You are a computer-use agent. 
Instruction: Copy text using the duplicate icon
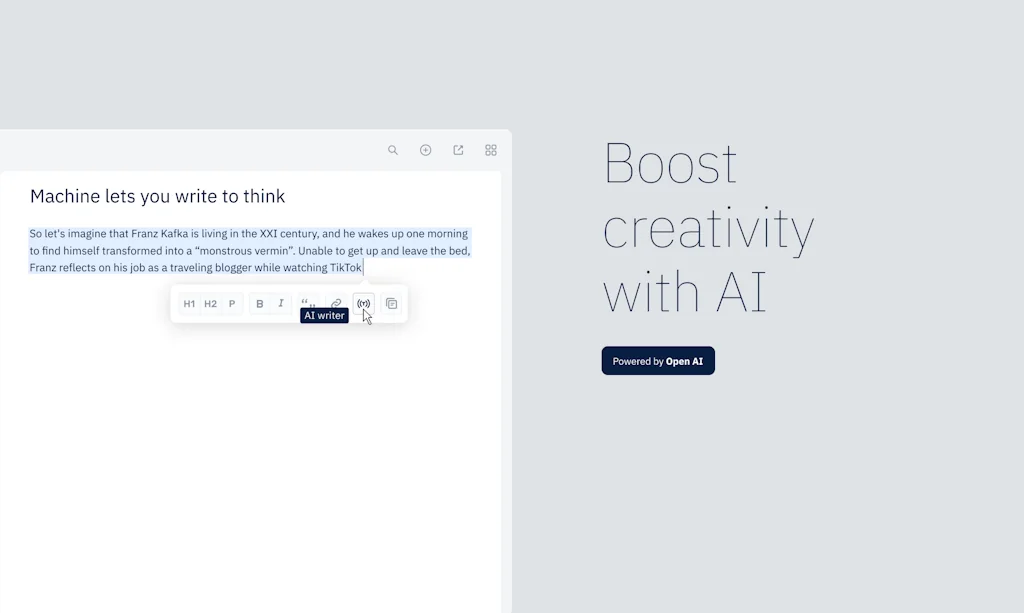click(391, 303)
